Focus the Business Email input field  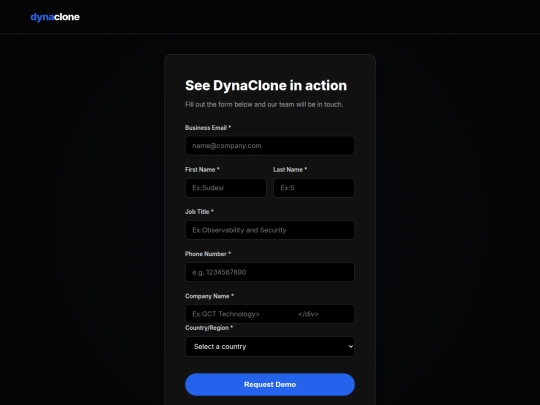tap(270, 146)
